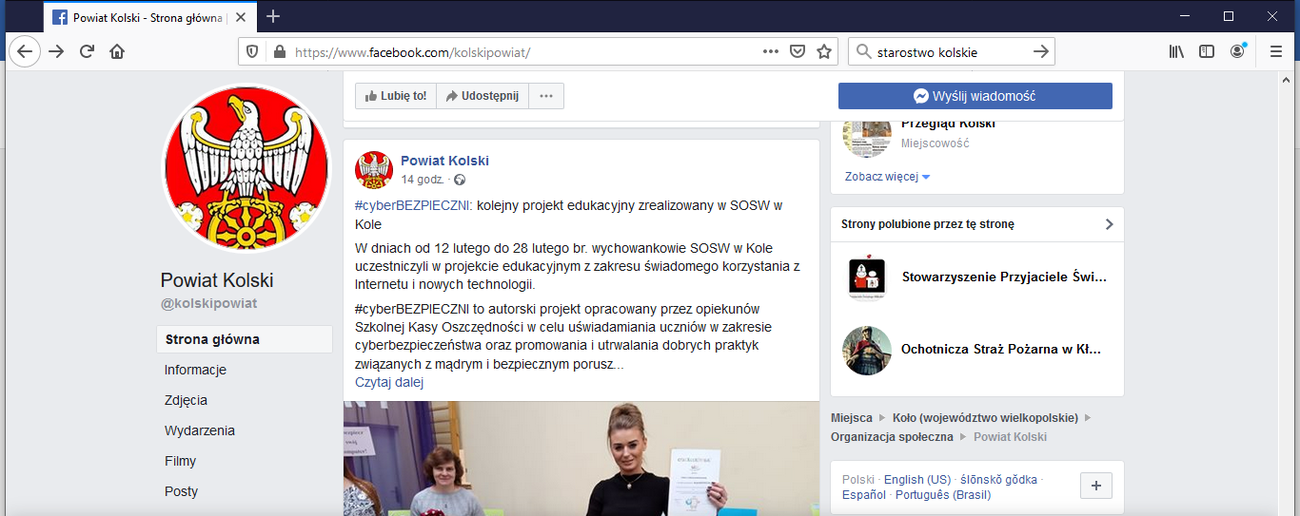Open Posty in the page menu
Viewport: 1300px width, 516px height.
click(181, 491)
